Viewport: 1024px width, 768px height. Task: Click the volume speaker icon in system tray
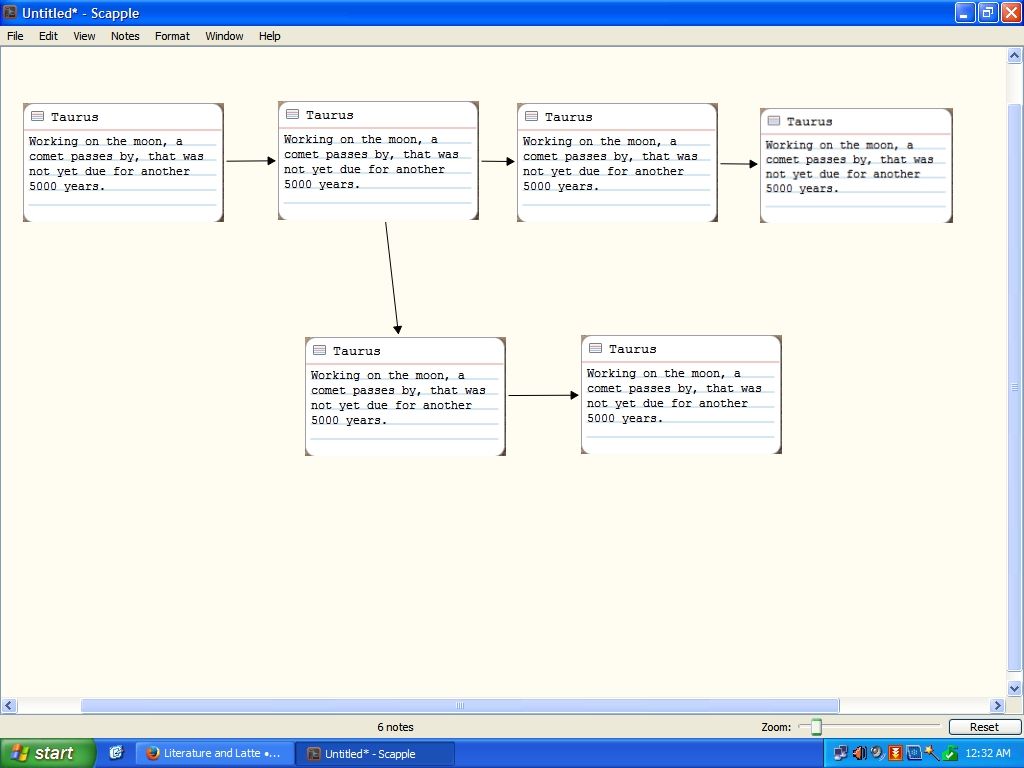[x=859, y=753]
